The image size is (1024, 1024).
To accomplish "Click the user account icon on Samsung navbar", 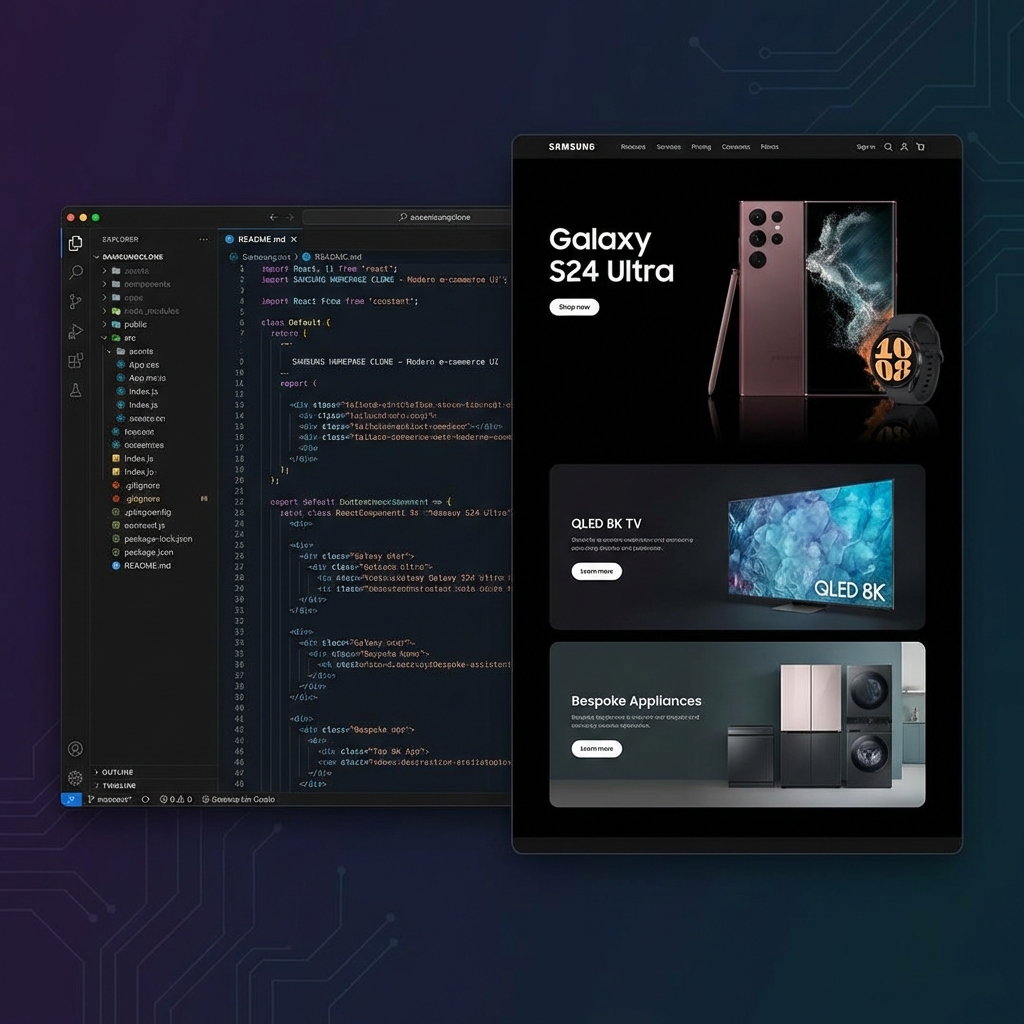I will click(x=903, y=146).
